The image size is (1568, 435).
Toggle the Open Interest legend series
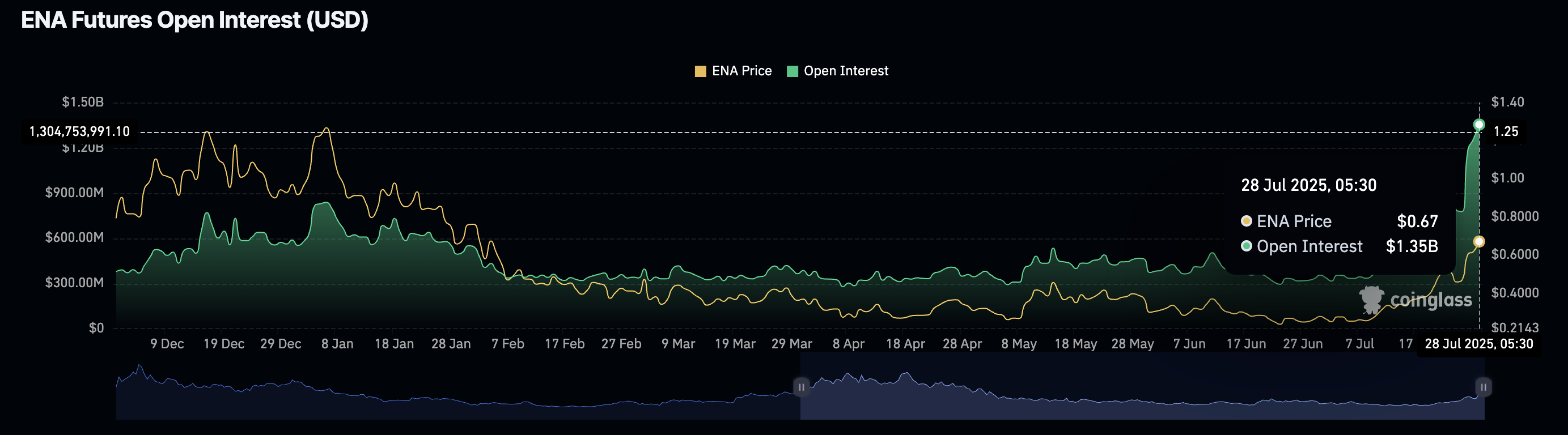837,71
